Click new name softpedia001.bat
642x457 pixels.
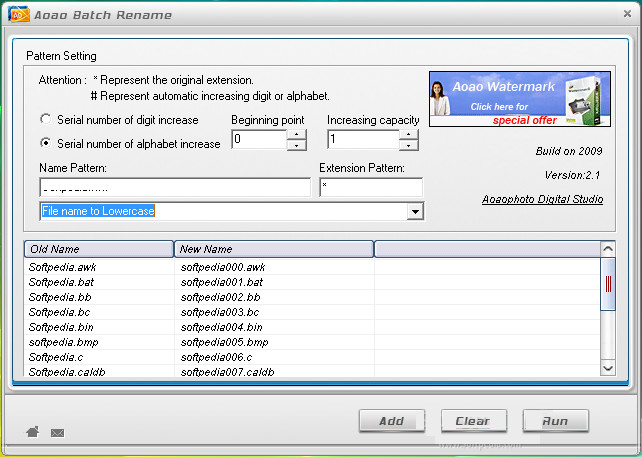tap(222, 282)
